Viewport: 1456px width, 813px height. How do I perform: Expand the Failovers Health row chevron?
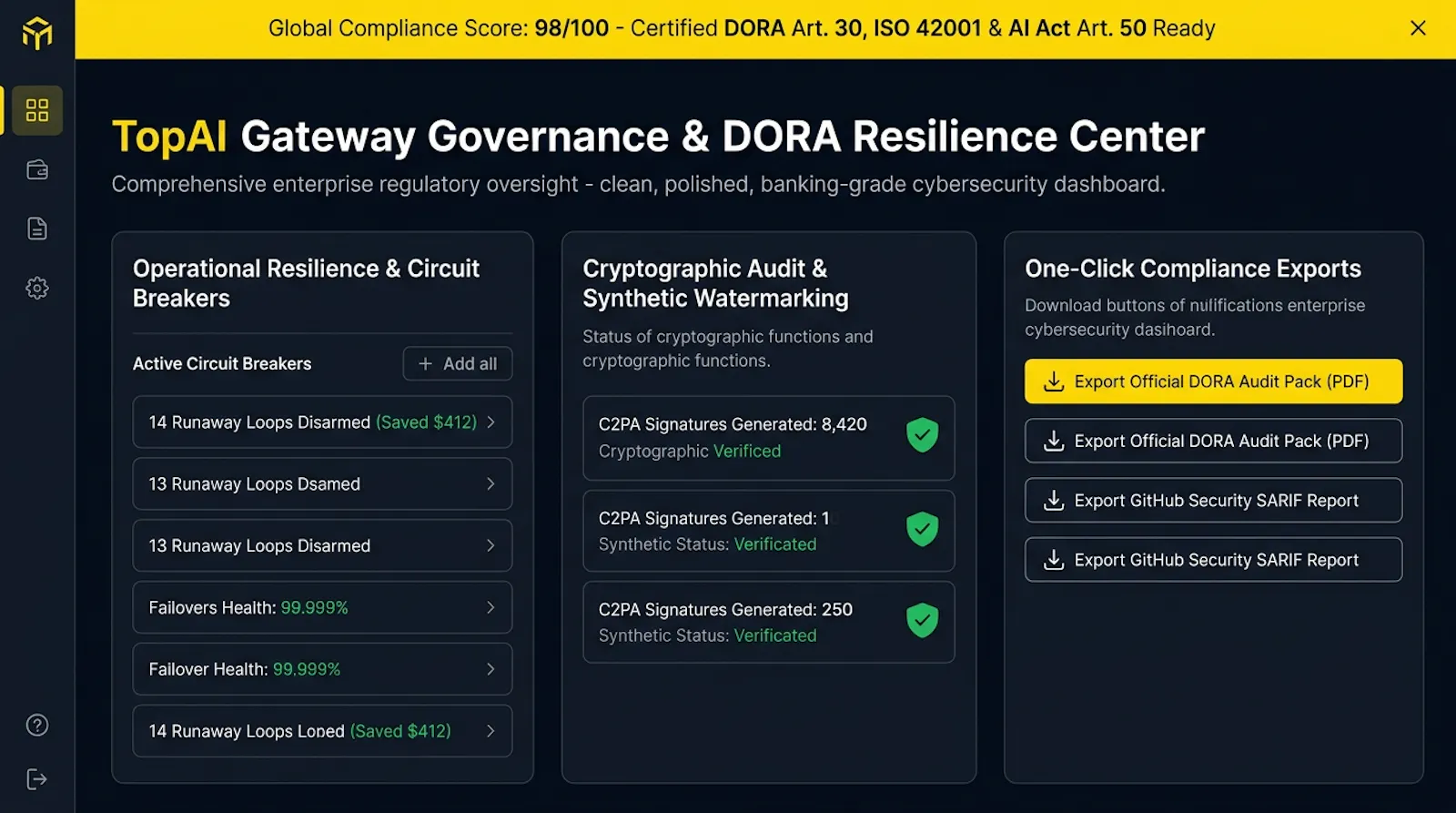coord(490,607)
